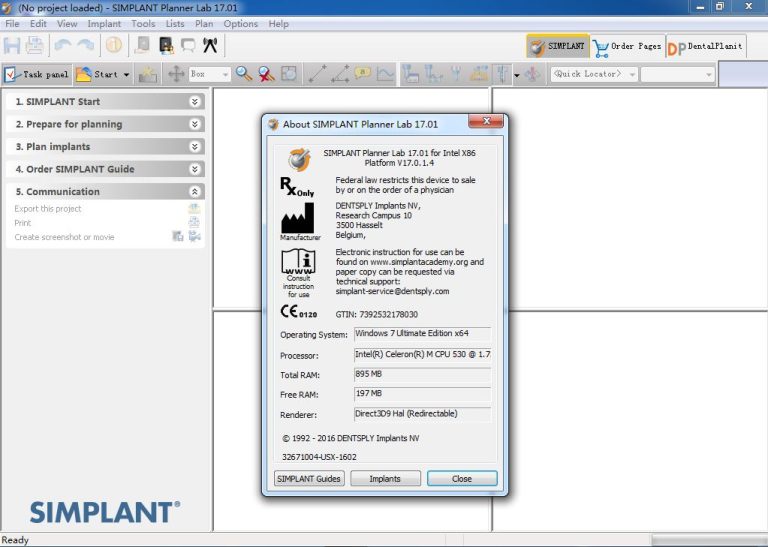
Task: Collapse the 5. Communication section
Action: tap(106, 191)
